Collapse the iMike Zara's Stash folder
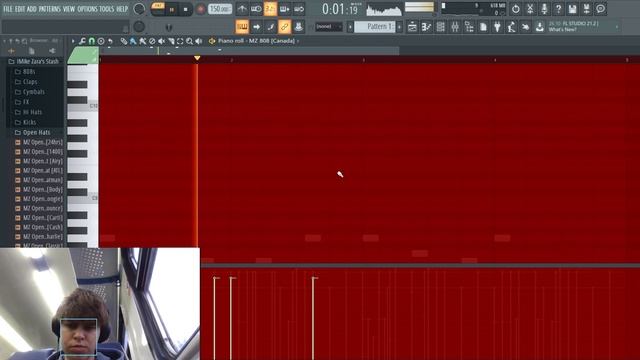The image size is (640, 360). (33, 61)
